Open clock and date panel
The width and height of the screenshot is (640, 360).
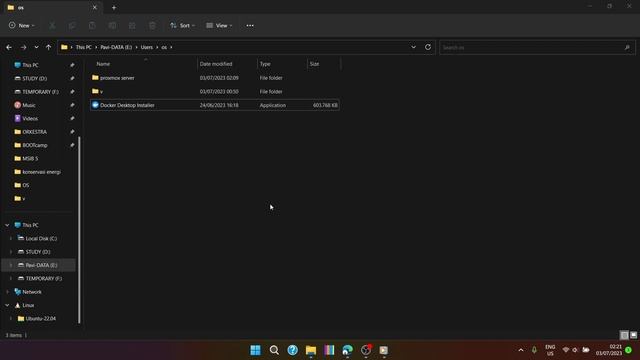[x=609, y=350]
